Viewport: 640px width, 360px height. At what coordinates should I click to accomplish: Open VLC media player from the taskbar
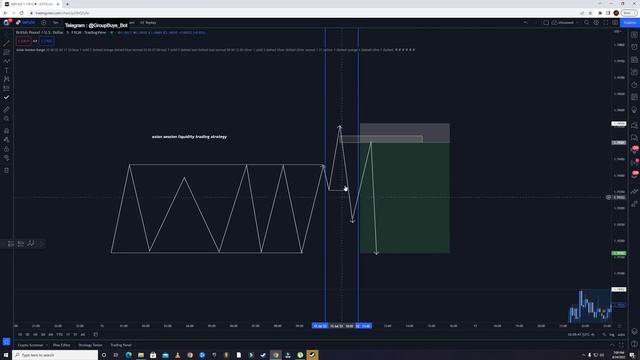tap(178, 355)
